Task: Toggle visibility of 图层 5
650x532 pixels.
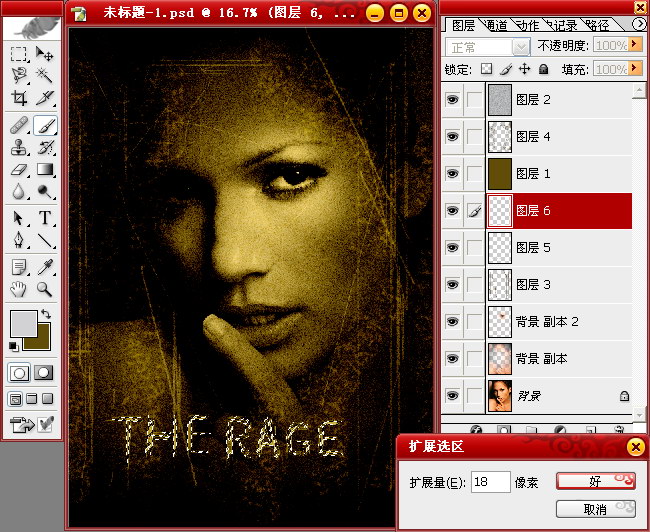Action: pyautogui.click(x=452, y=248)
